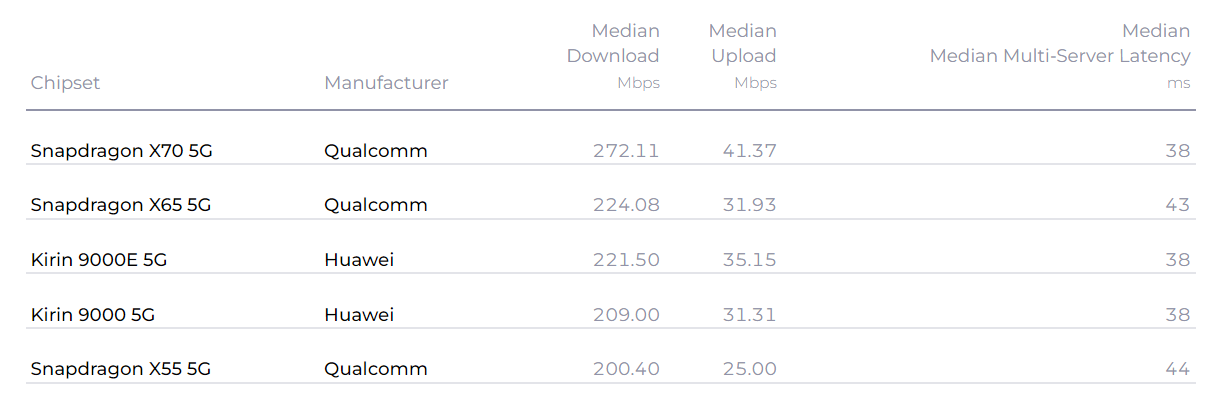
Task: Click Qualcomm in the Snapdragon X70 row
Action: coord(376,151)
